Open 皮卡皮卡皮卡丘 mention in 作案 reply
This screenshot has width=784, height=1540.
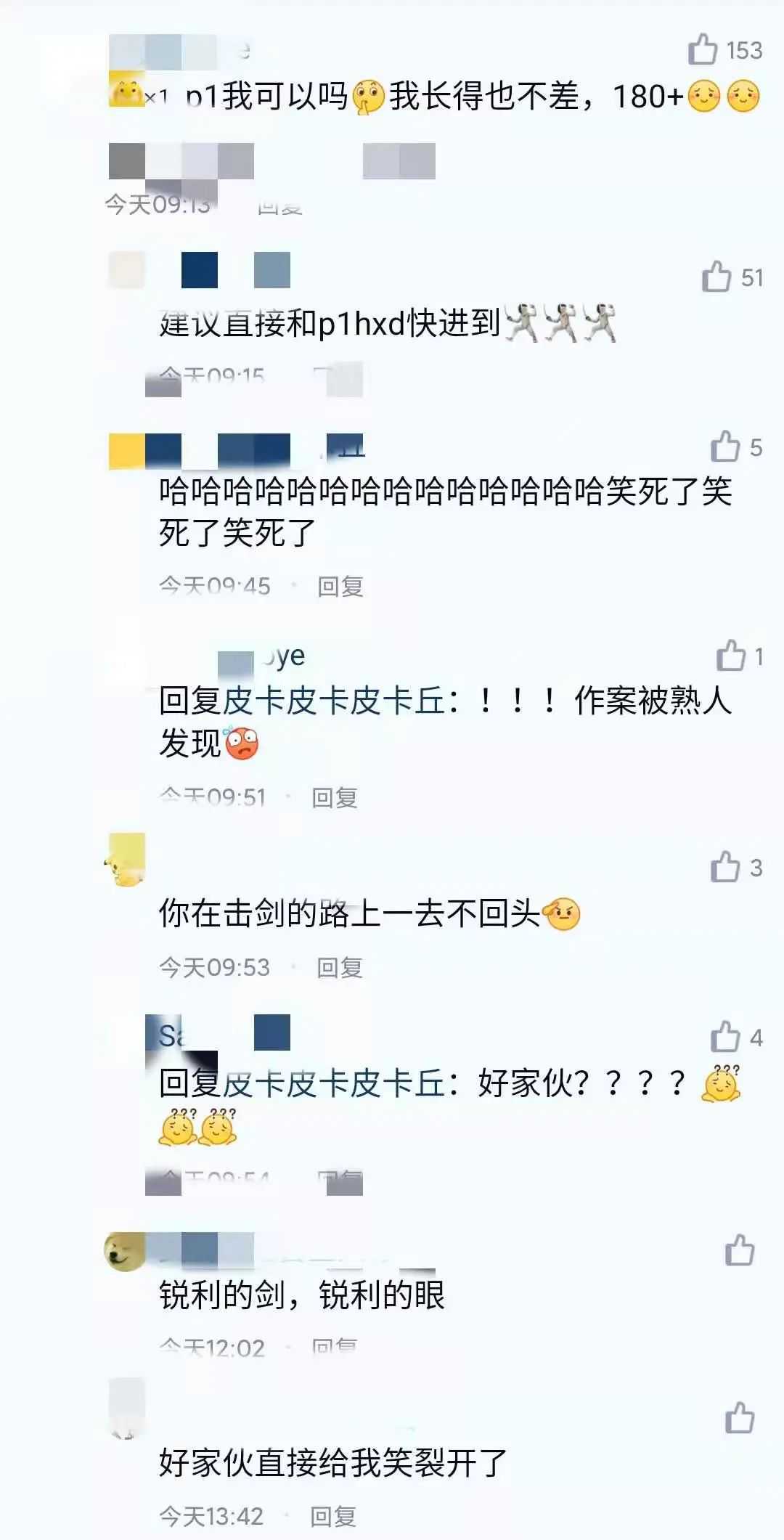point(333,701)
